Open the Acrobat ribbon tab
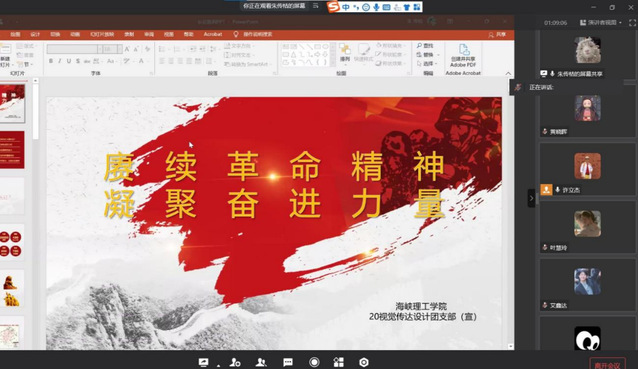 pyautogui.click(x=213, y=34)
